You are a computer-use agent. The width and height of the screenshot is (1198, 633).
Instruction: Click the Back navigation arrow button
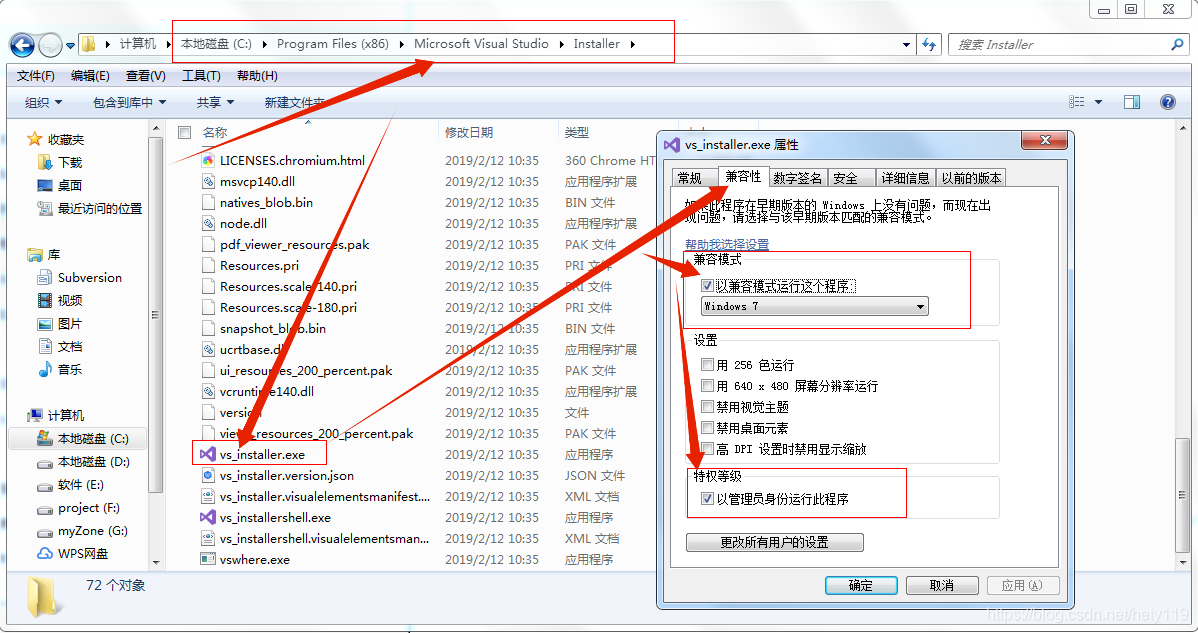[22, 45]
